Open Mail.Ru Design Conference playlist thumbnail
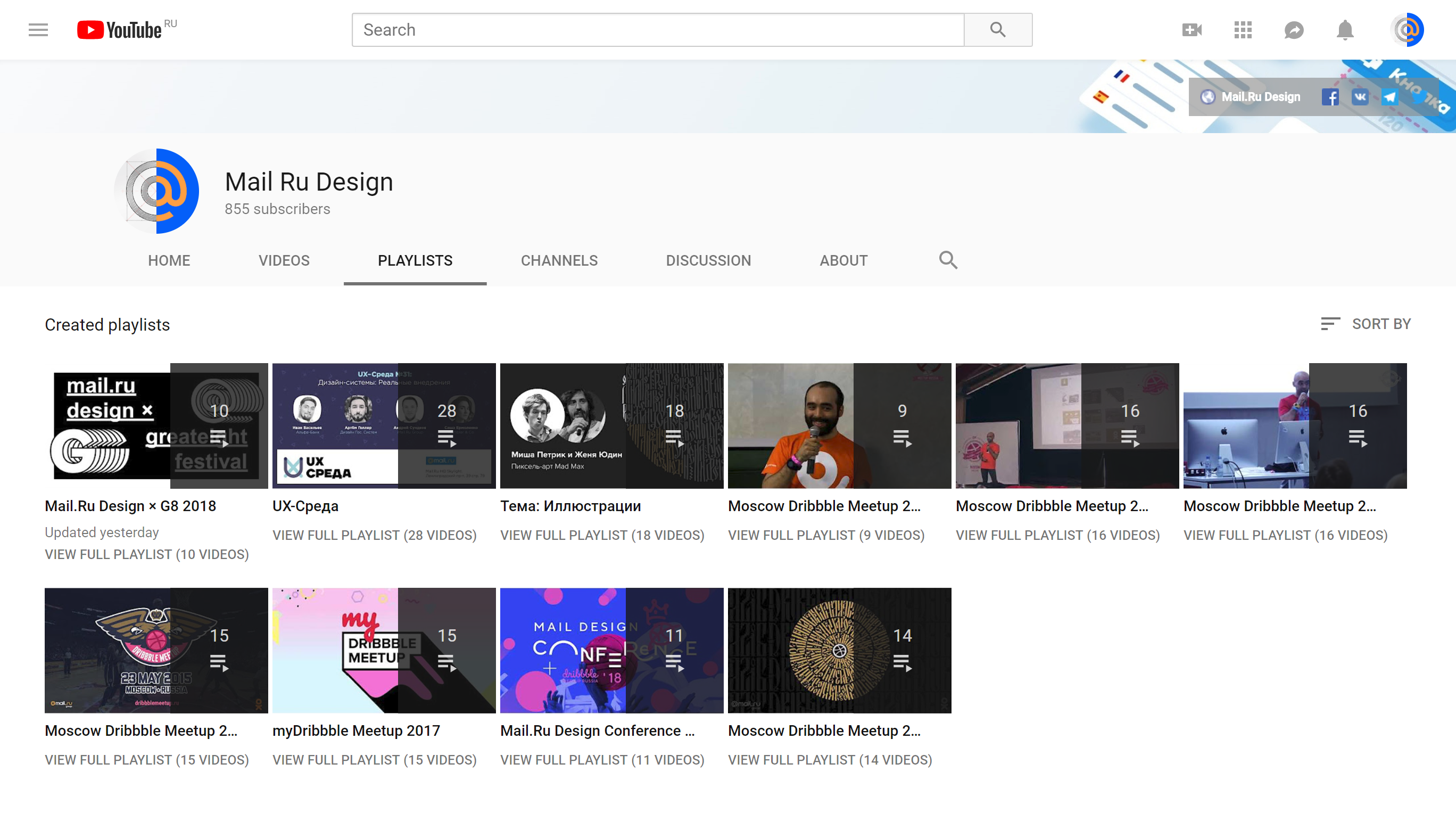 click(x=611, y=650)
